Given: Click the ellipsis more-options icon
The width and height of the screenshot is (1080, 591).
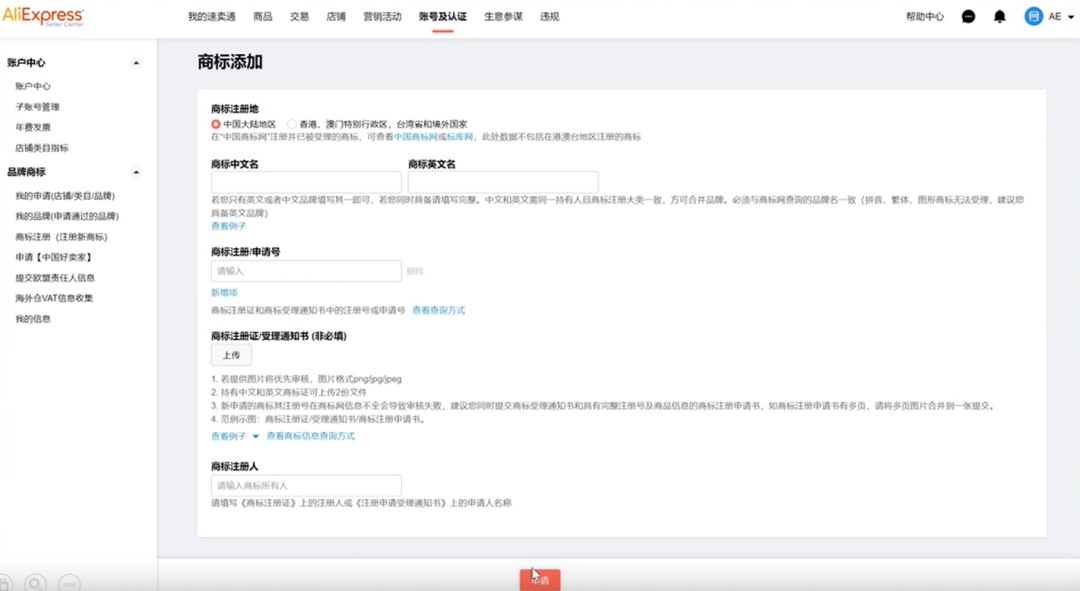Looking at the screenshot, I should [69, 583].
